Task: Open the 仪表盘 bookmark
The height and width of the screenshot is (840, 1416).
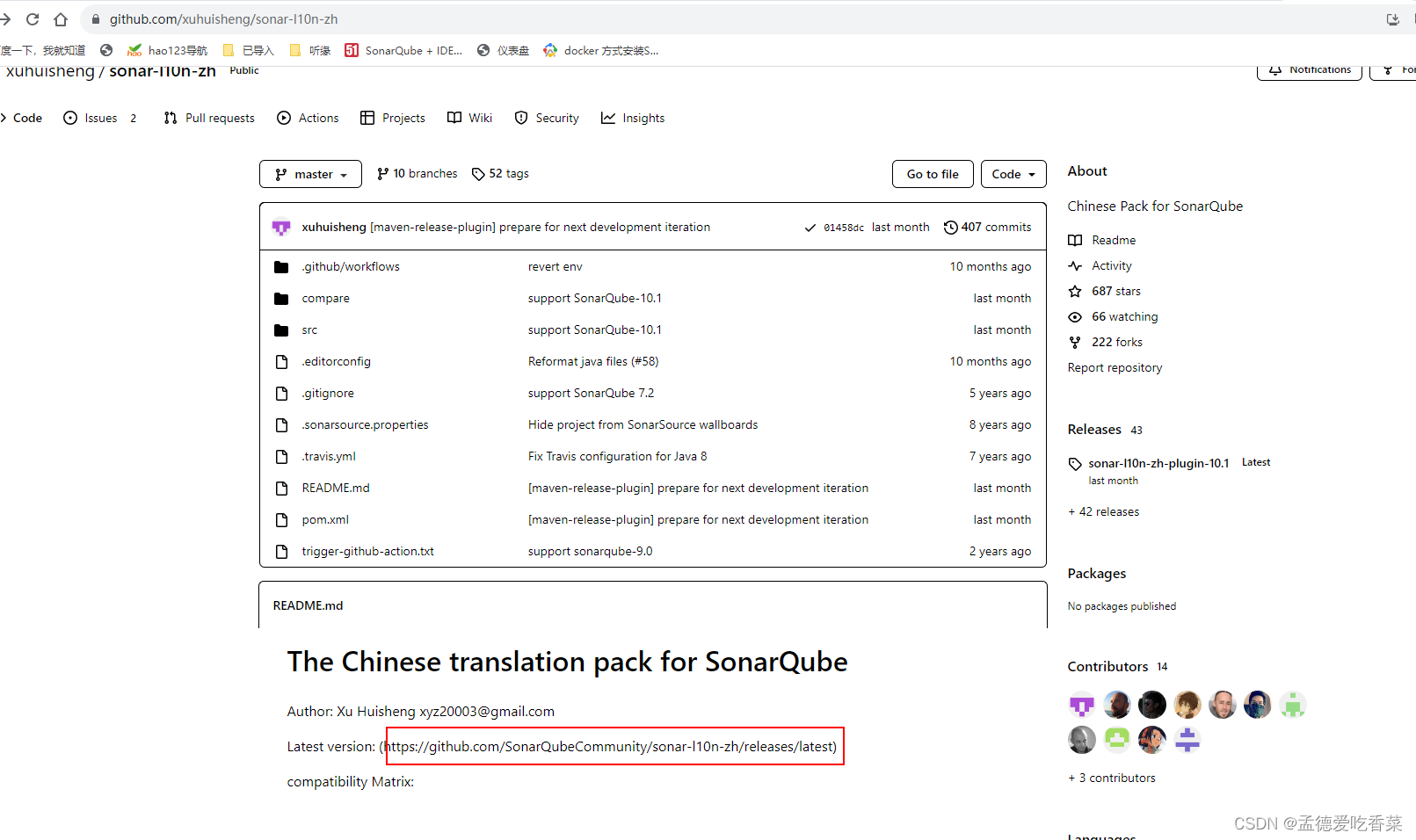Action: 504,50
